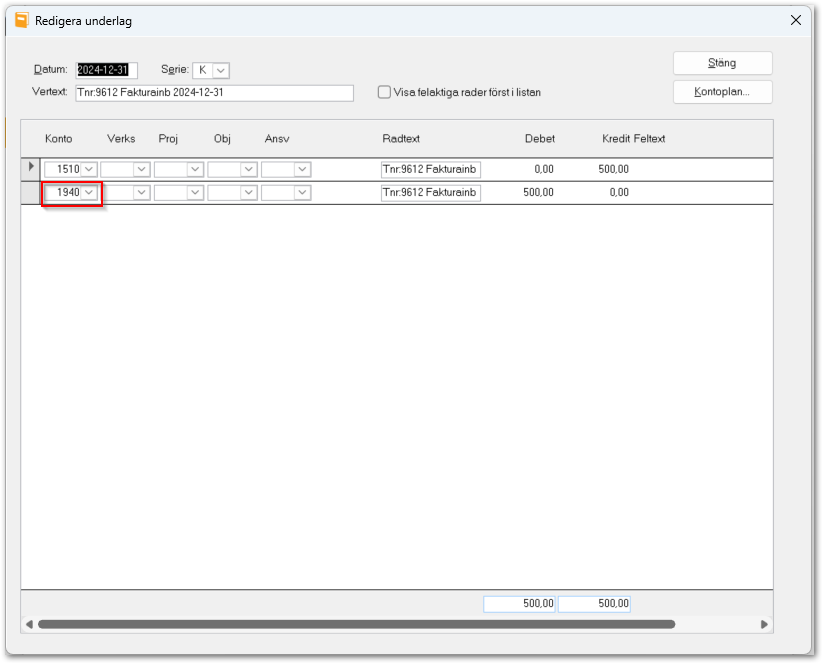Click the Ansv column header
This screenshot has height=664, width=823.
277,139
